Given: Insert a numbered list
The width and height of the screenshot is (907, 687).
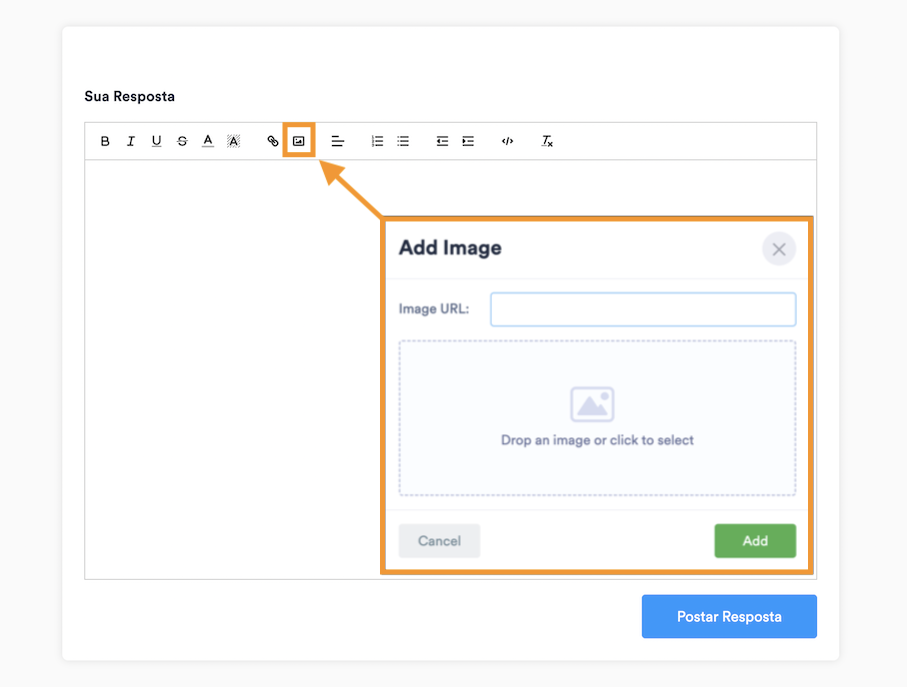Looking at the screenshot, I should (377, 141).
